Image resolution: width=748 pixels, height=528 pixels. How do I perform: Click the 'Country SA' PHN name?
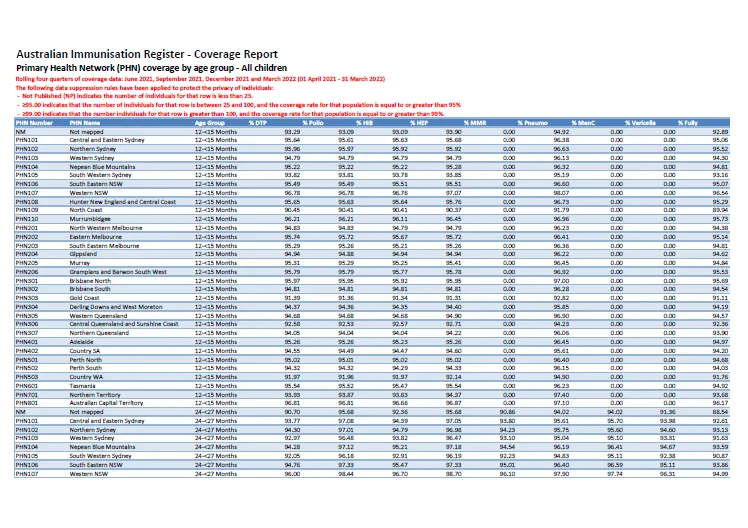click(85, 351)
